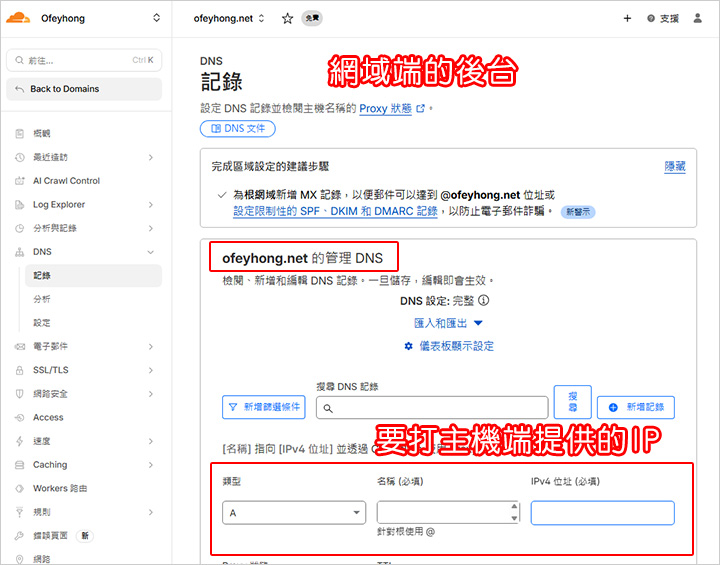Image resolution: width=720 pixels, height=565 pixels.
Task: Open the Workers 路由 sidebar item
Action: click(x=60, y=488)
